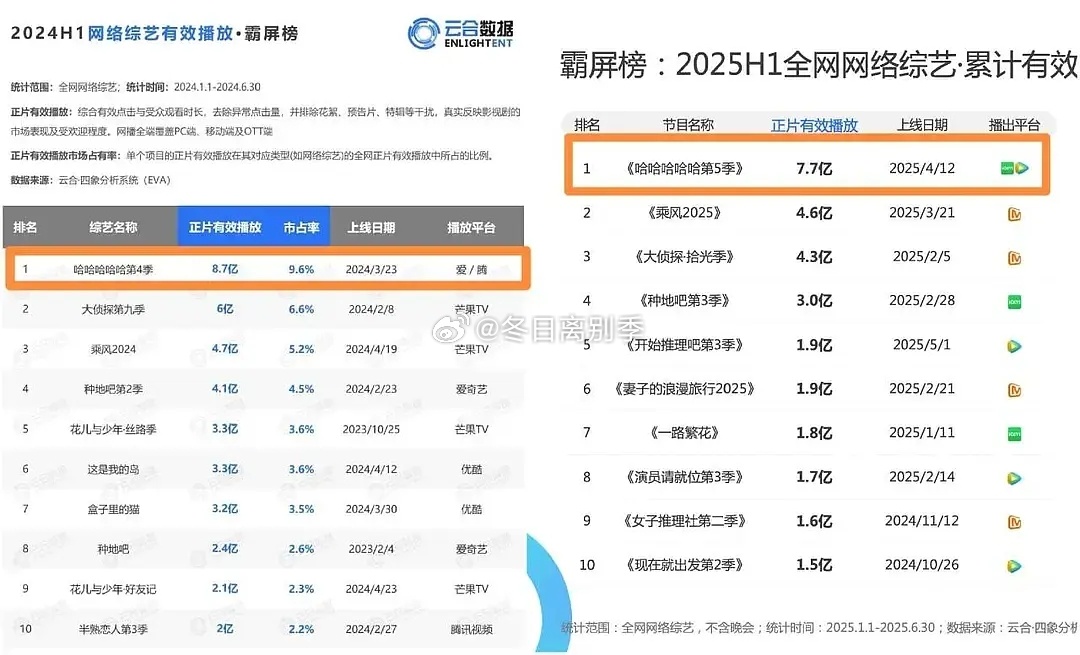Click the Mango TV icon for 女子推理社第二季

coord(1015,522)
